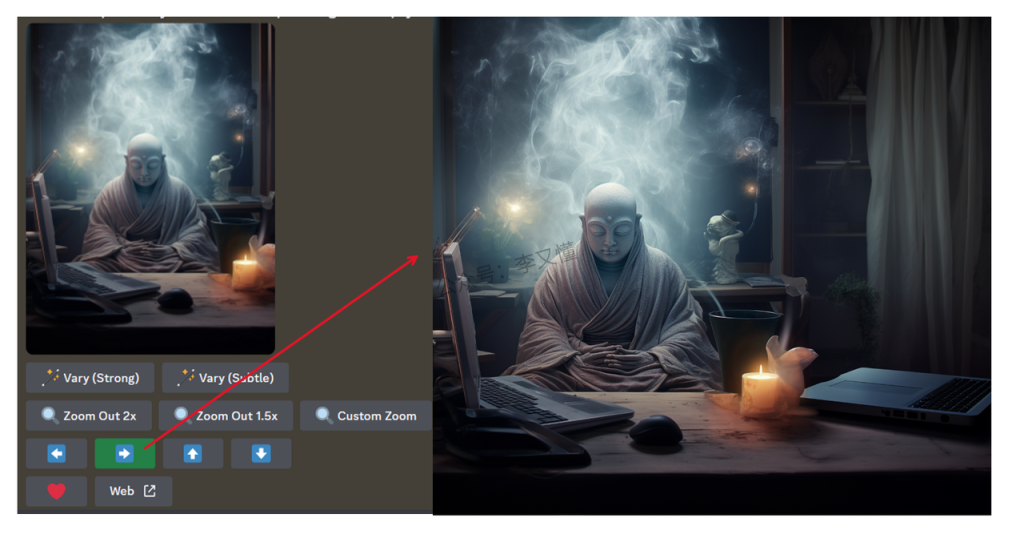
Task: Open the Custom Zoom text label
Action: tap(377, 416)
